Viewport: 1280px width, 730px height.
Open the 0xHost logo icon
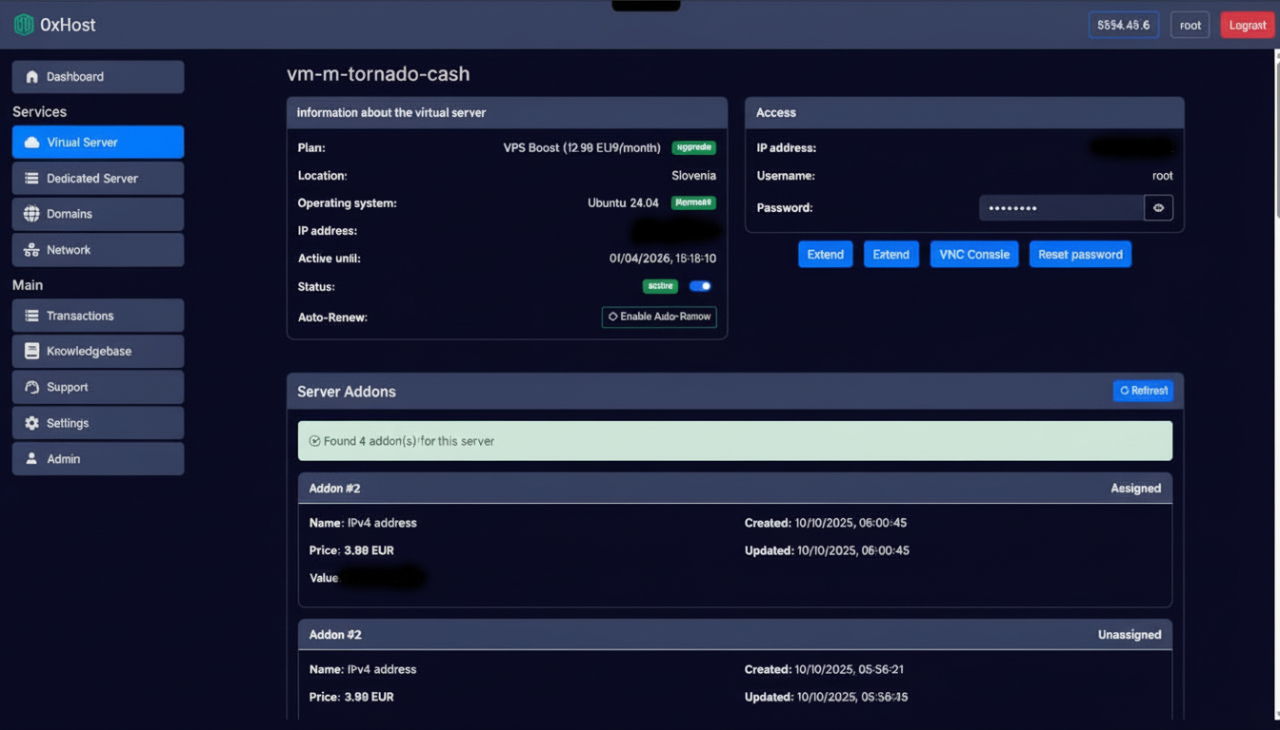(x=24, y=24)
